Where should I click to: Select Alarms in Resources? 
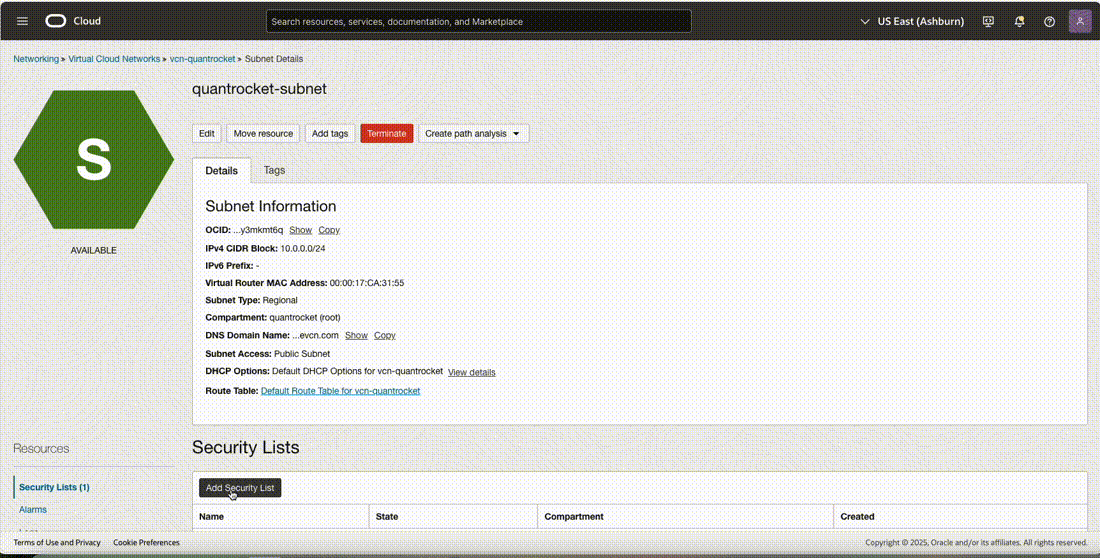[x=33, y=510]
